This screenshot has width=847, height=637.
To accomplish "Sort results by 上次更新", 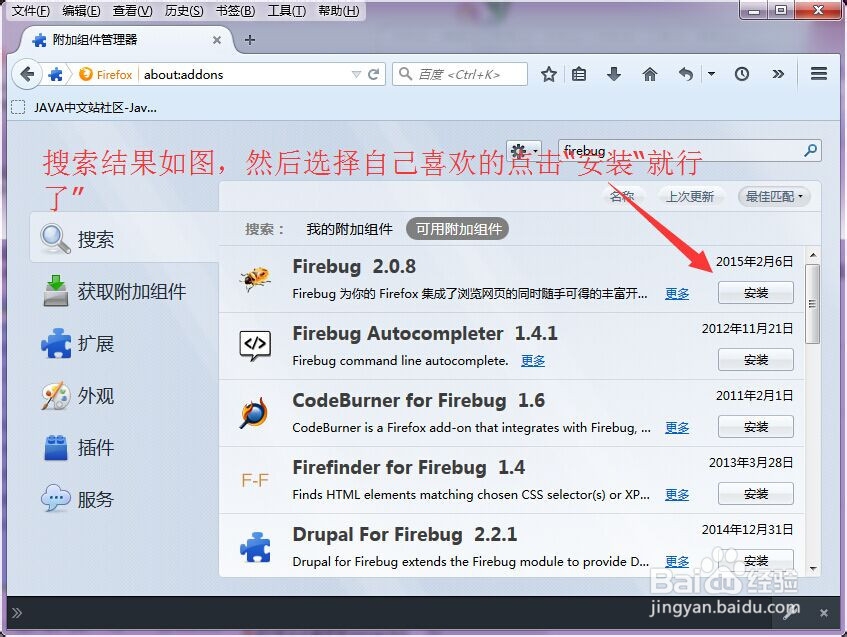I will (689, 196).
